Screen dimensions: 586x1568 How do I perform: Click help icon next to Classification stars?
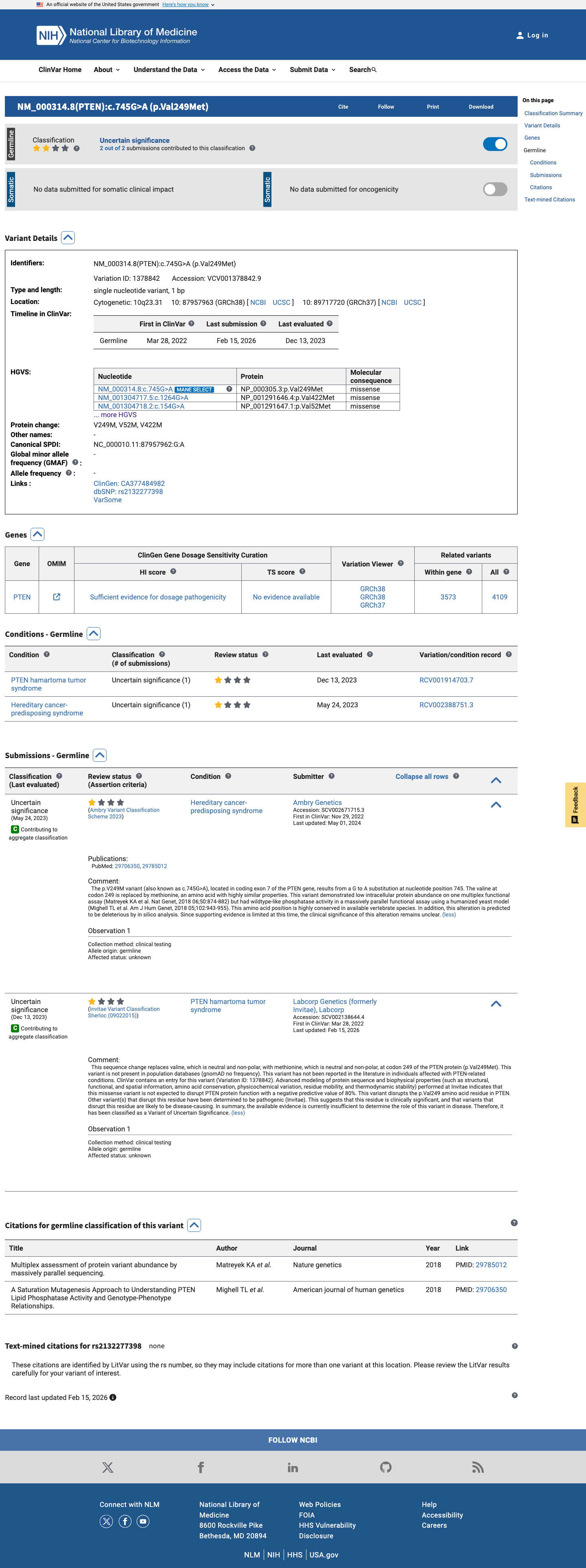coord(76,149)
